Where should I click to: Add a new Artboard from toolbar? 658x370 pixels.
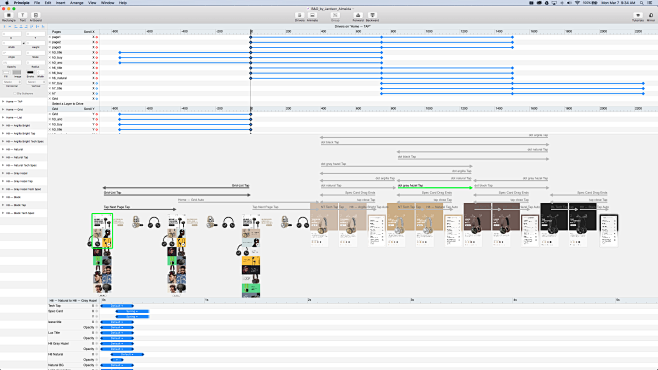click(x=36, y=16)
